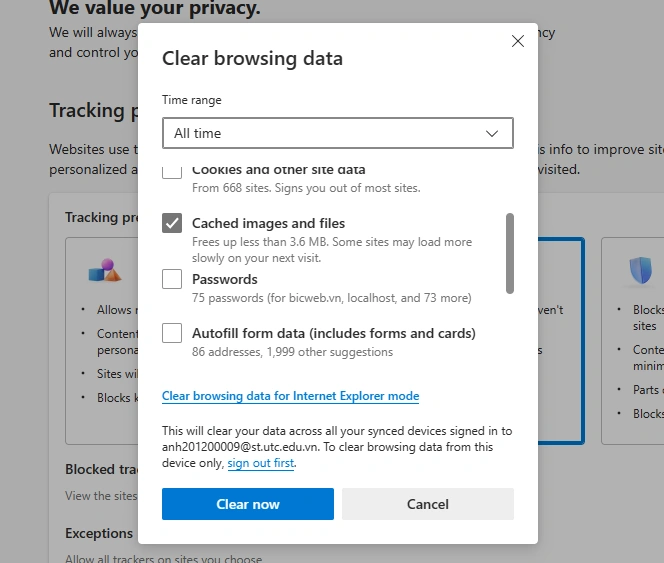Click the Autofill form data label text
The height and width of the screenshot is (563, 664).
pyautogui.click(x=334, y=333)
